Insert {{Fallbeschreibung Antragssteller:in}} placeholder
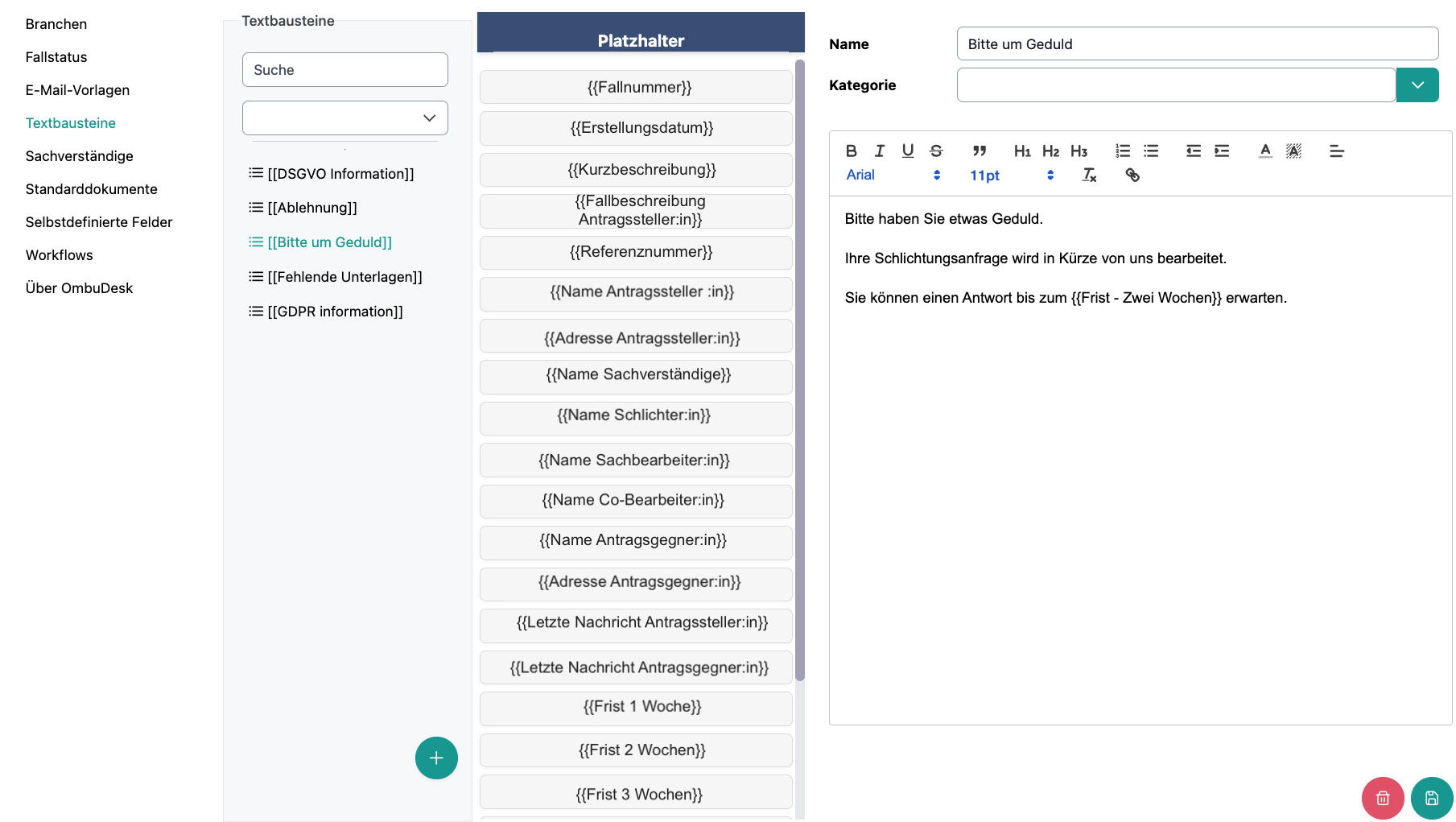This screenshot has width=1456, height=822. pos(636,211)
